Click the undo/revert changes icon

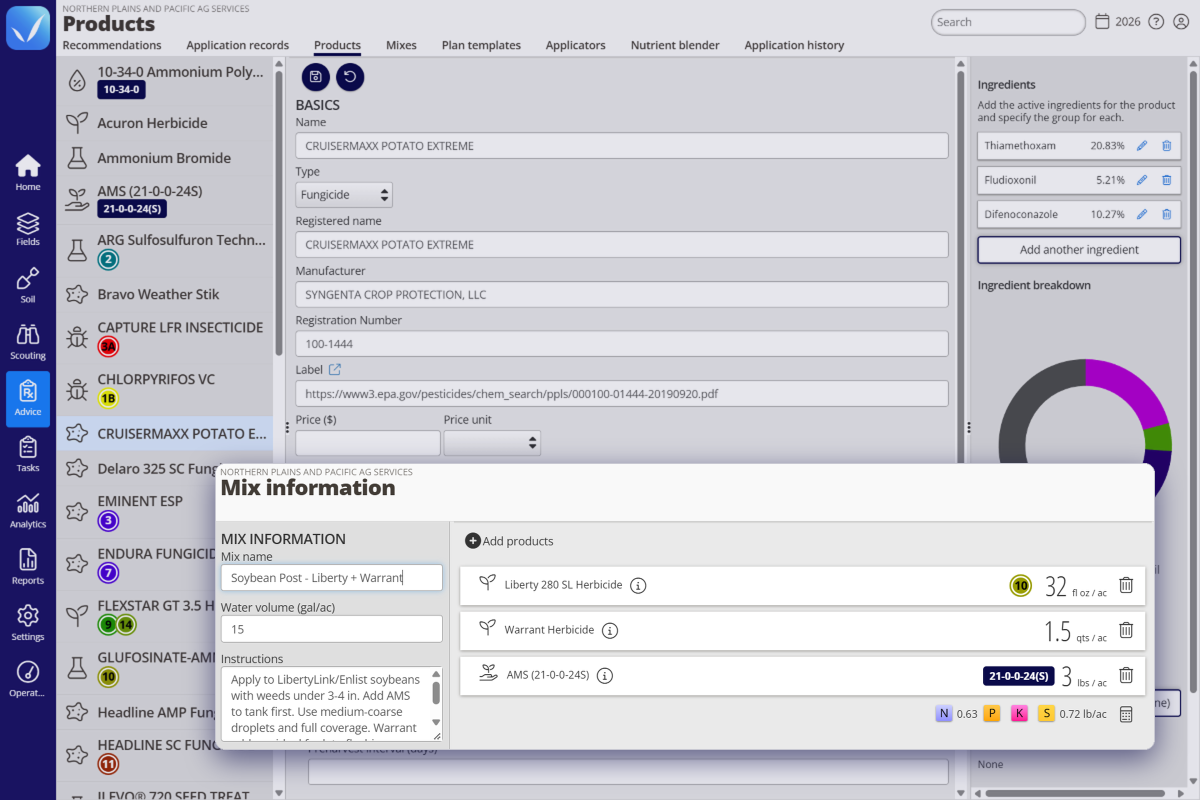[x=350, y=76]
